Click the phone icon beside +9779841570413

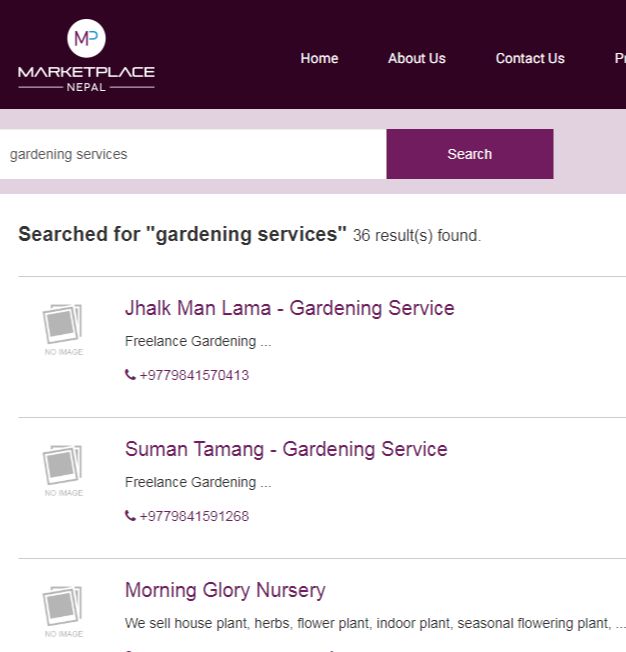pos(130,375)
